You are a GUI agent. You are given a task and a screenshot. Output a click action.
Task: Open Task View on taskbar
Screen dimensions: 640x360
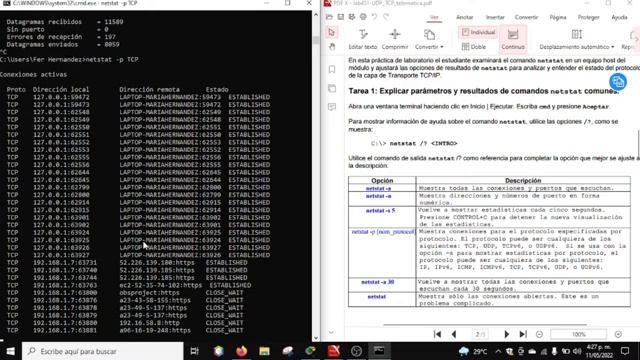[195, 351]
